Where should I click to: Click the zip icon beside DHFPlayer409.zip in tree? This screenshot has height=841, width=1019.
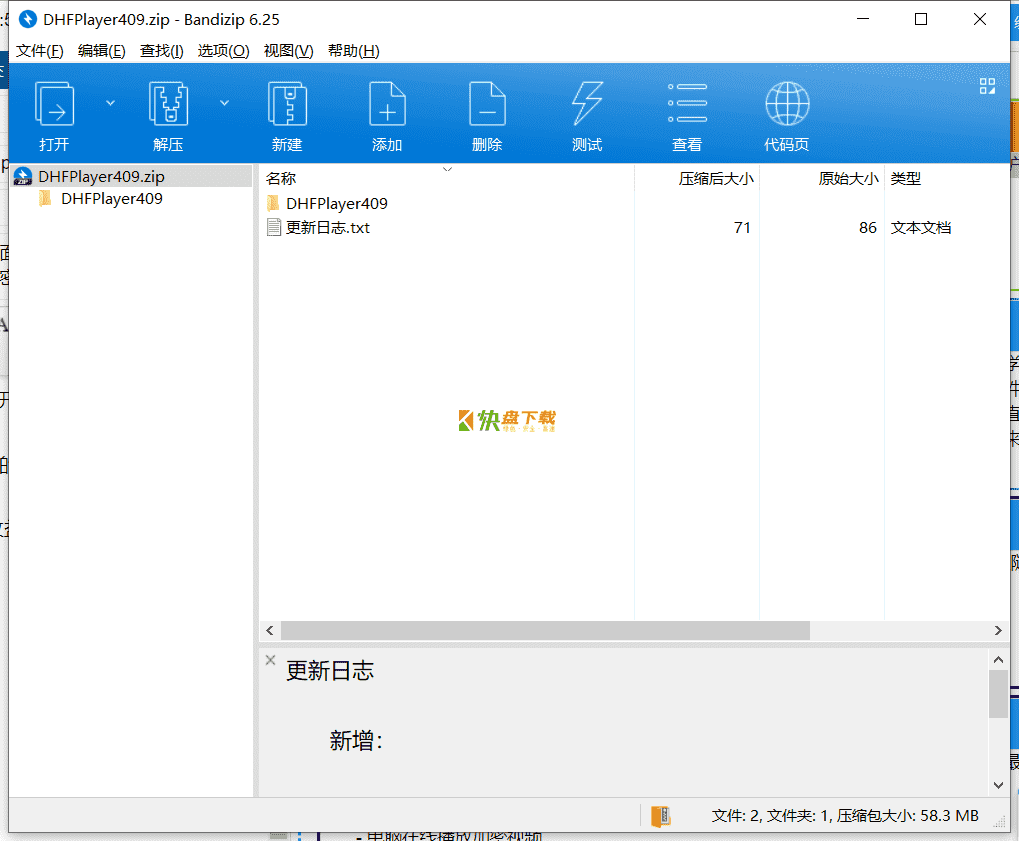click(23, 176)
